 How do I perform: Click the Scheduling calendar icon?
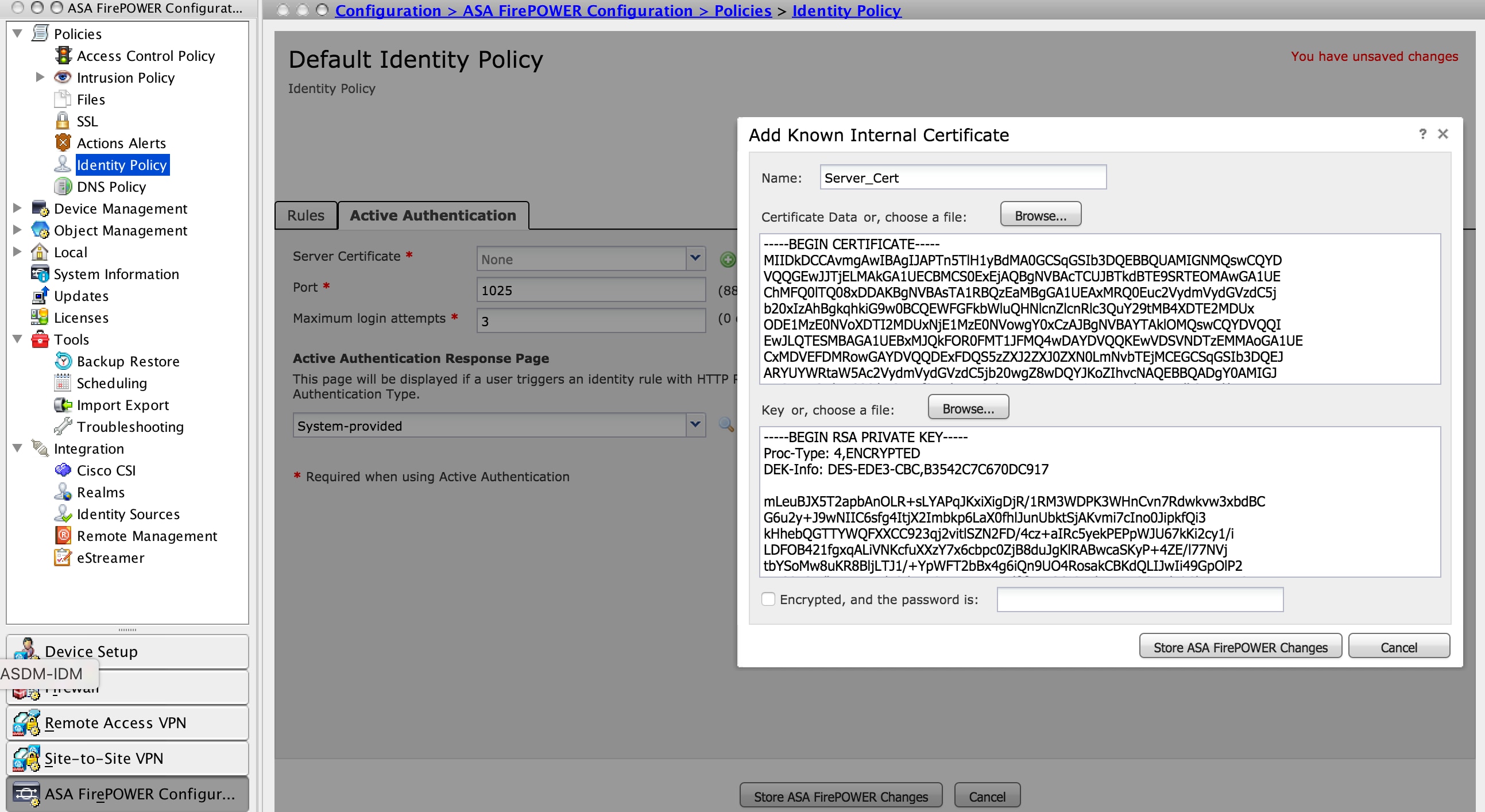[63, 382]
